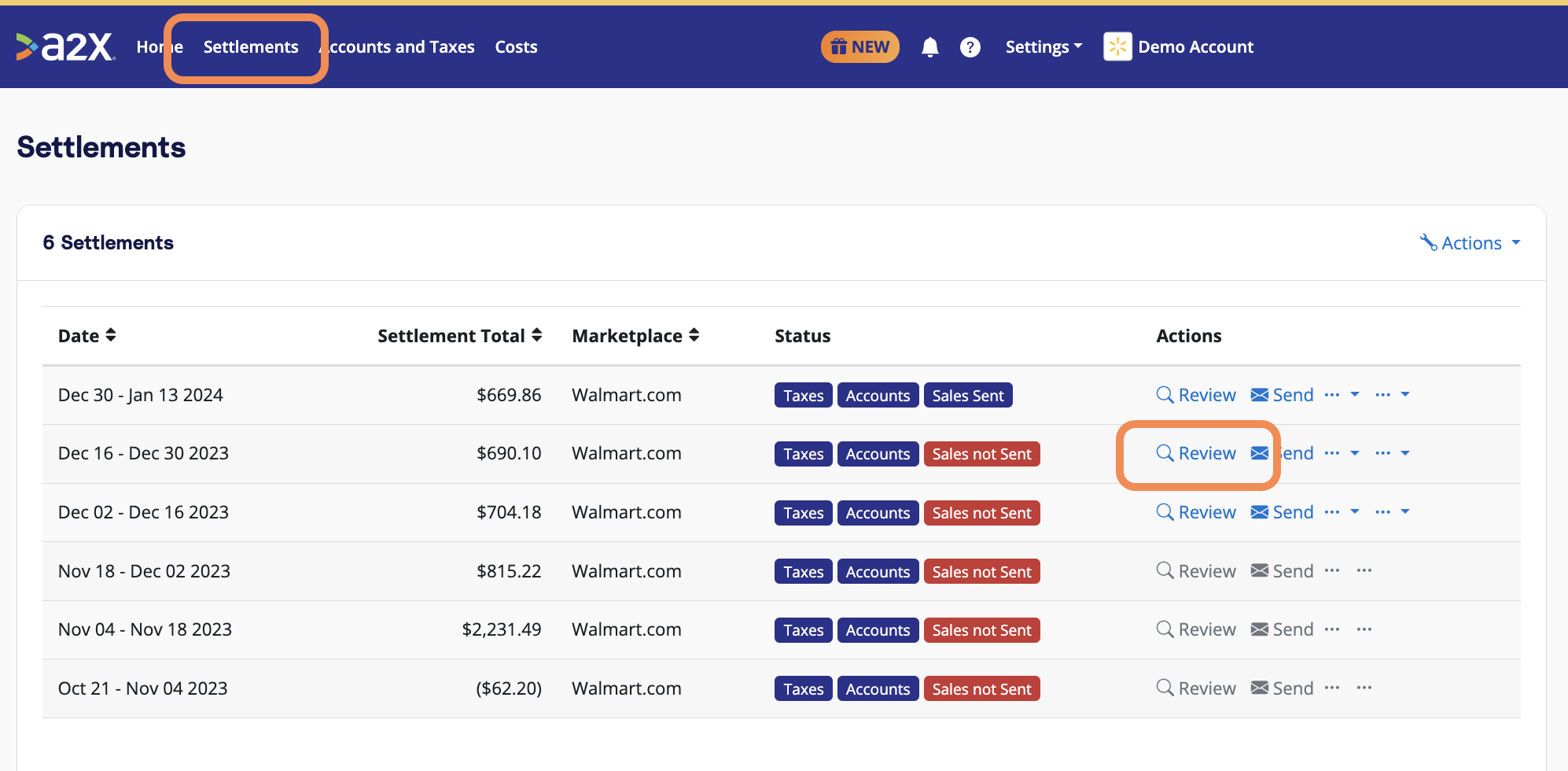Review the Dec 02 - Dec 16 settlement
Image resolution: width=1568 pixels, height=771 pixels.
[x=1196, y=512]
